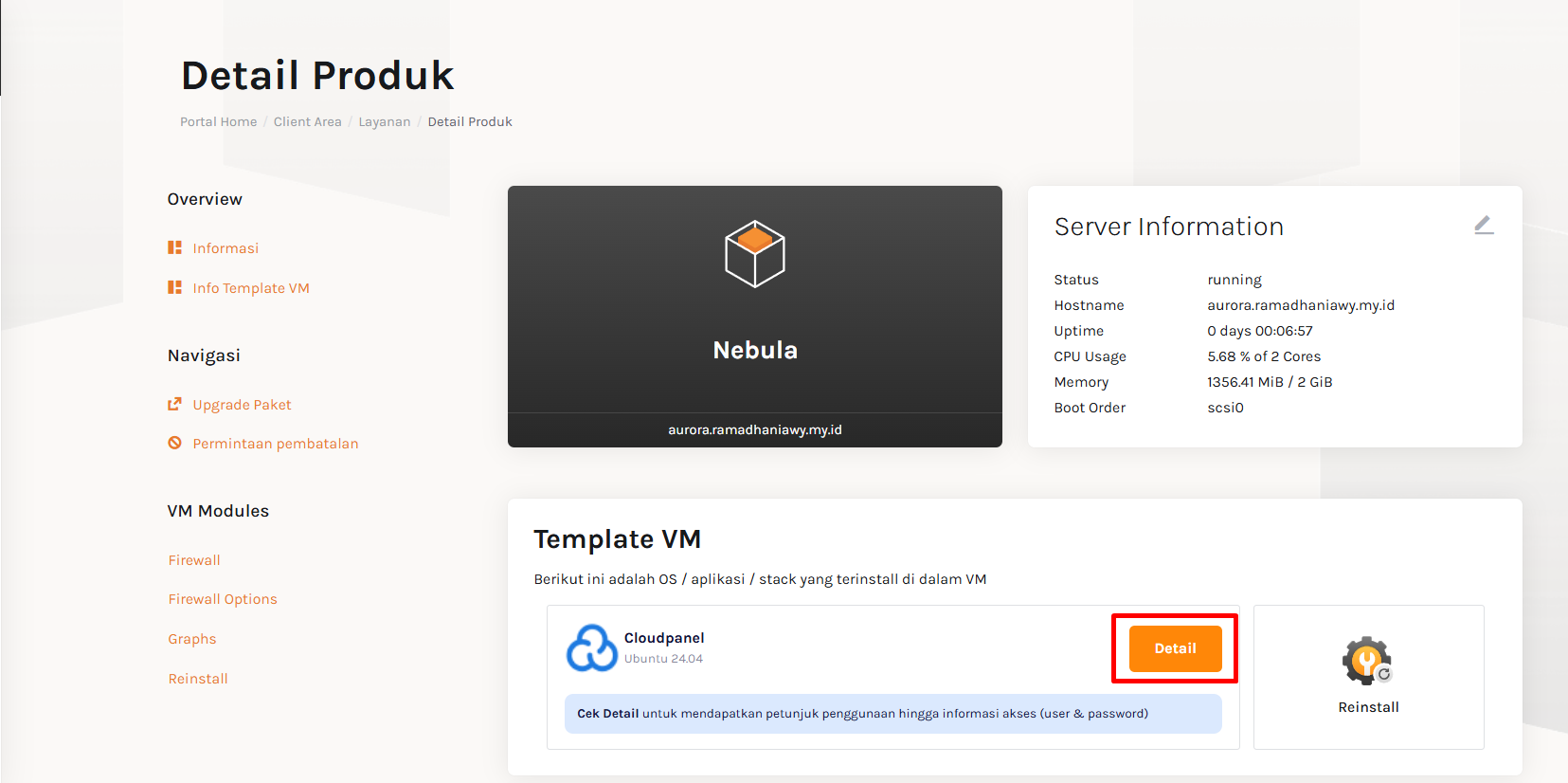
Task: Open Permintaan pembatalan link
Action: 276,444
